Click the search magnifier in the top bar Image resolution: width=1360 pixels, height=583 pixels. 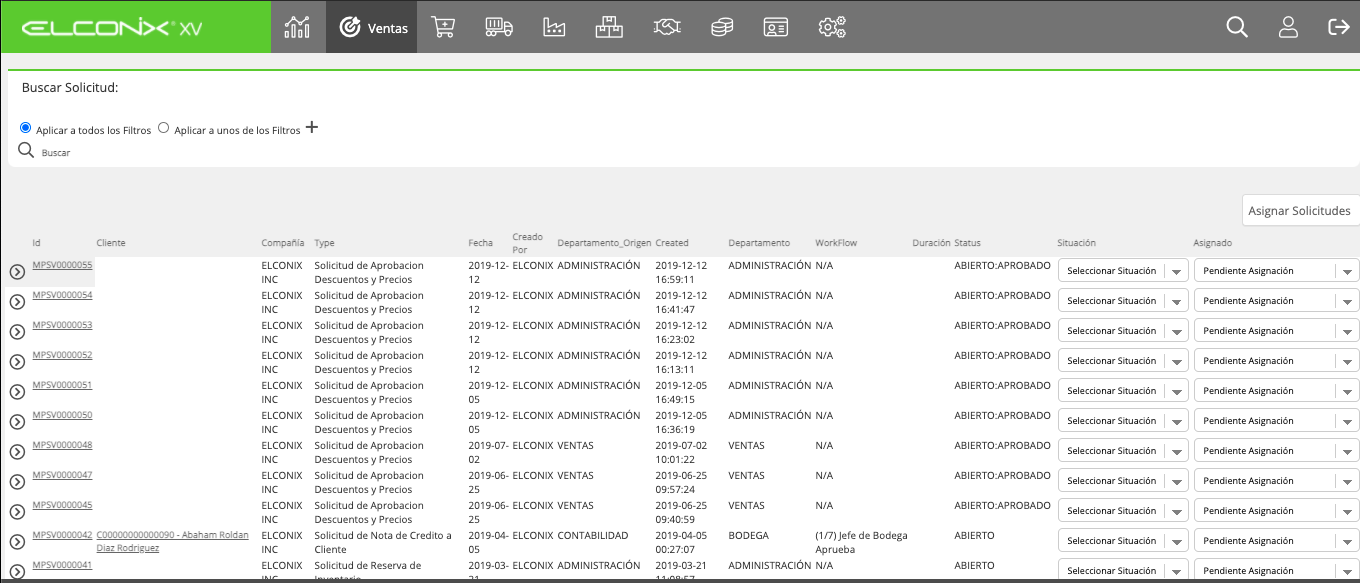point(1237,27)
